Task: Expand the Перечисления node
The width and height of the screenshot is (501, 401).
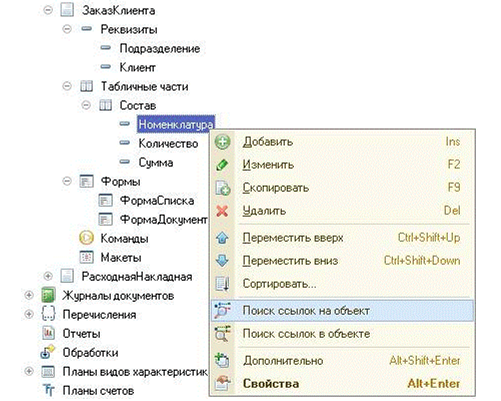Action: pos(29,314)
